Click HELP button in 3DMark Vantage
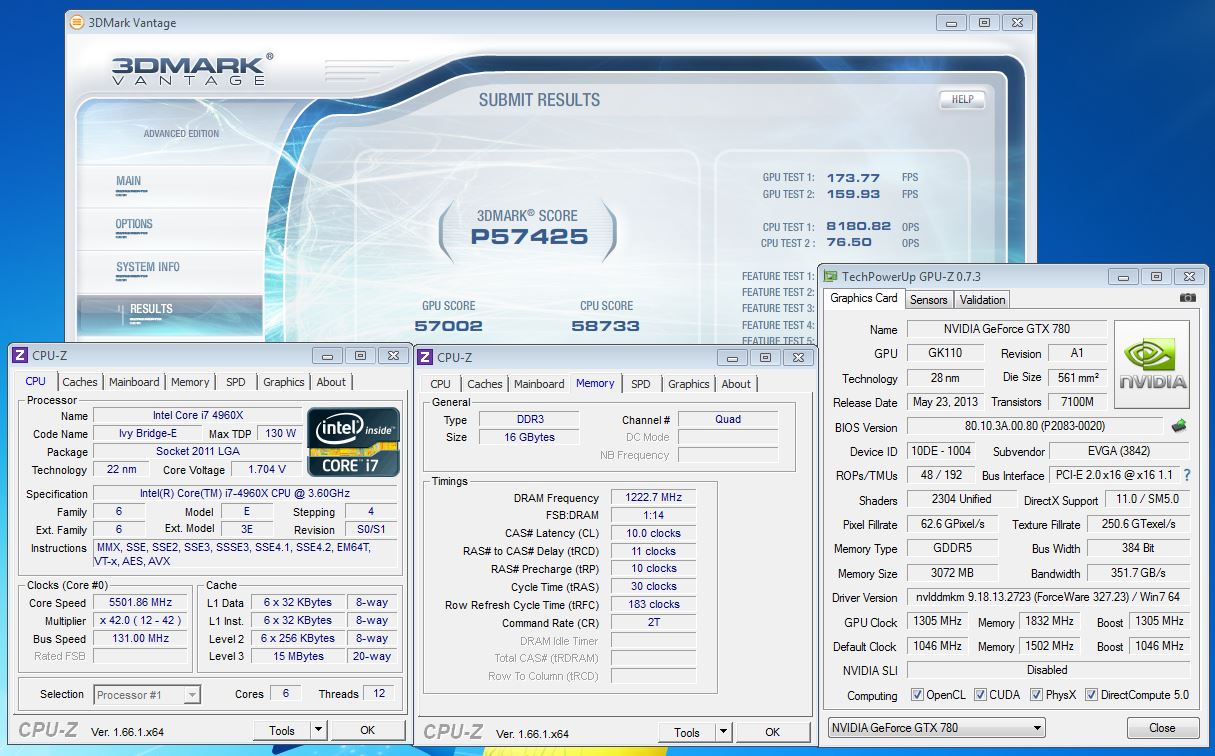Screen dimensions: 1215x756 pos(962,100)
